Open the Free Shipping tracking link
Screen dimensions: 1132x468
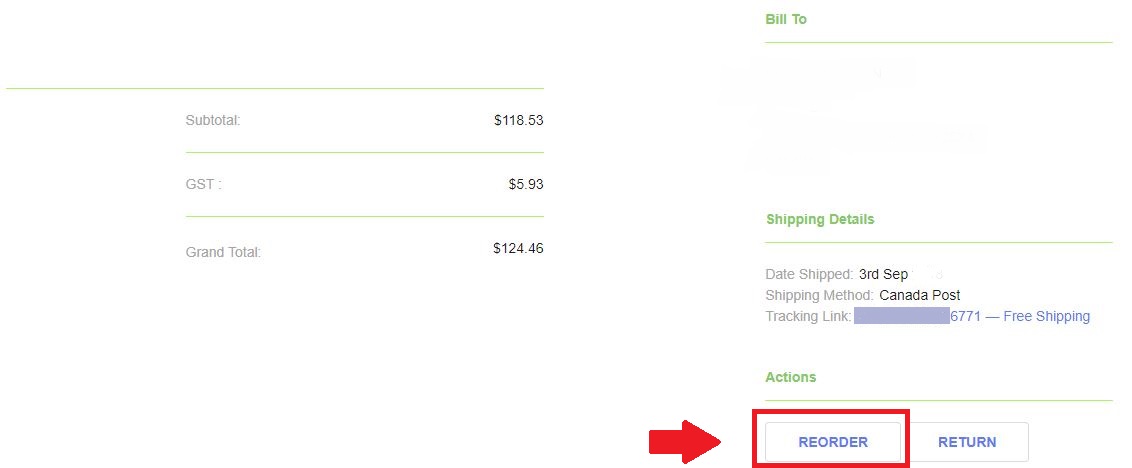[1046, 316]
